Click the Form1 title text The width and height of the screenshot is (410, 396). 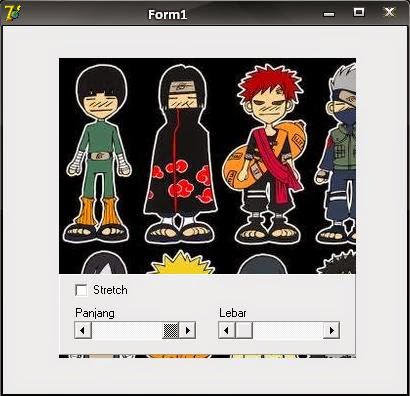[168, 14]
